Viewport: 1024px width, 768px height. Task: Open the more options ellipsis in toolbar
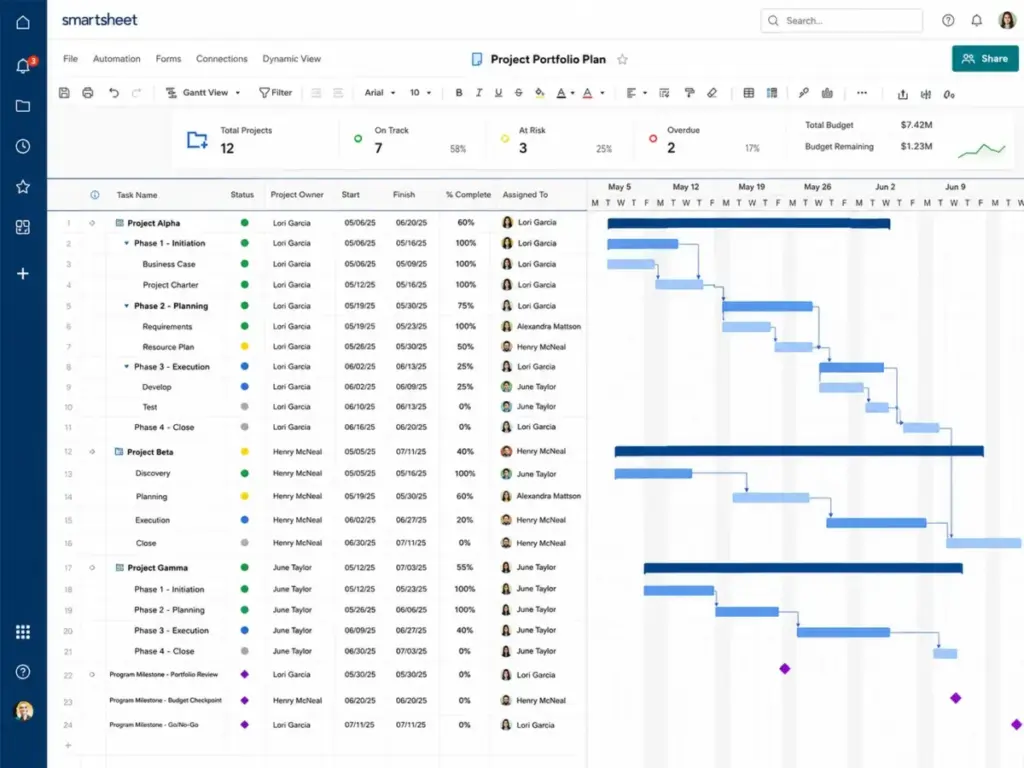pyautogui.click(x=862, y=93)
